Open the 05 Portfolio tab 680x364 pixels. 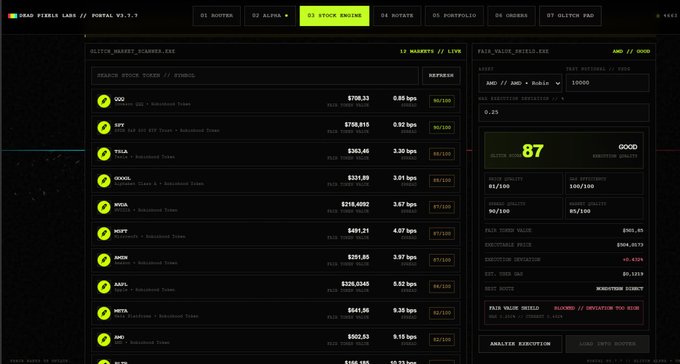(x=454, y=16)
